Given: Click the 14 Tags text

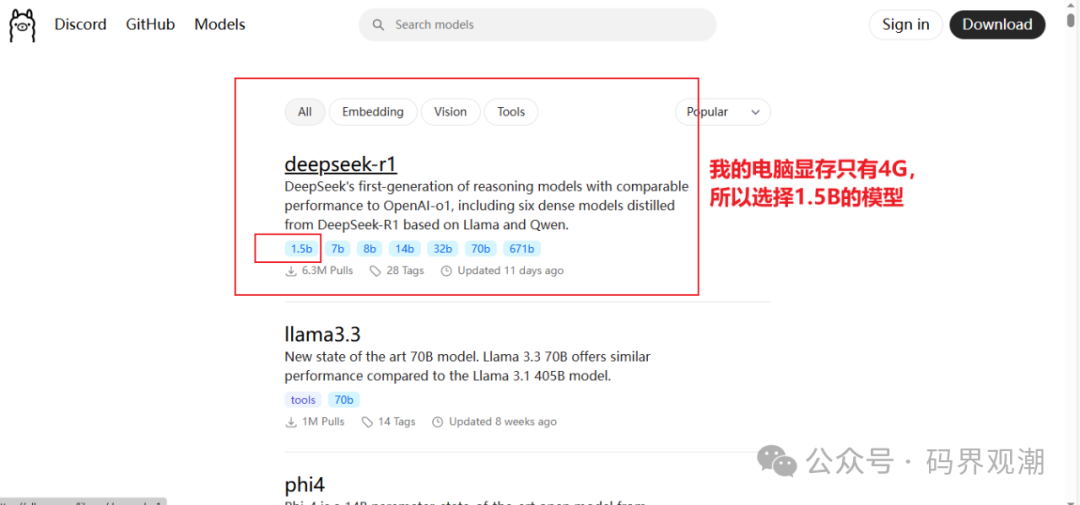Looking at the screenshot, I should pyautogui.click(x=397, y=422).
